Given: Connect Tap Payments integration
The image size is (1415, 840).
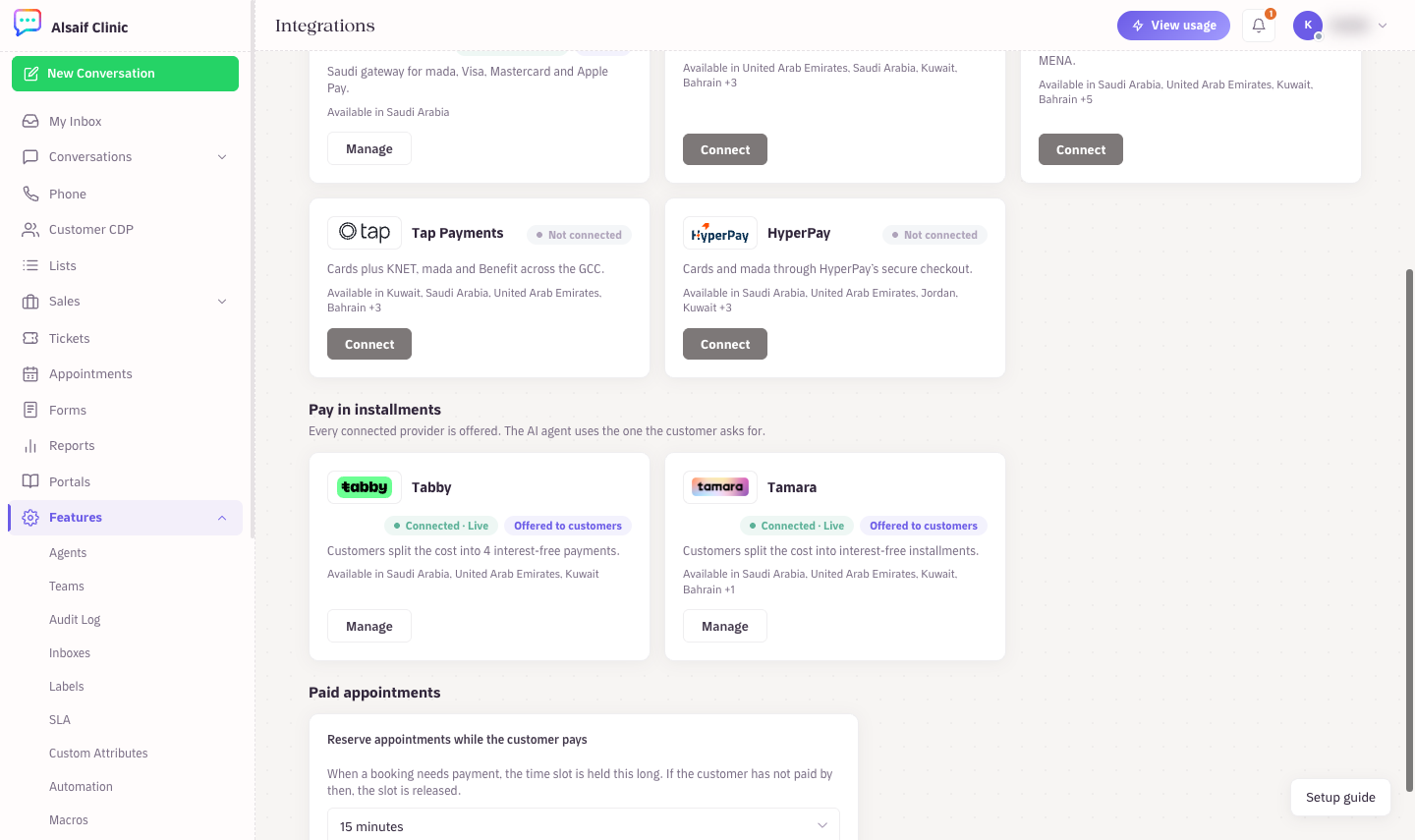Looking at the screenshot, I should pos(369,344).
